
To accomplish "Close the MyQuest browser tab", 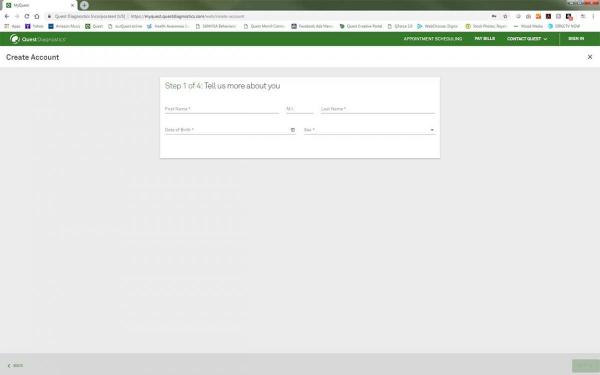I will click(72, 5).
